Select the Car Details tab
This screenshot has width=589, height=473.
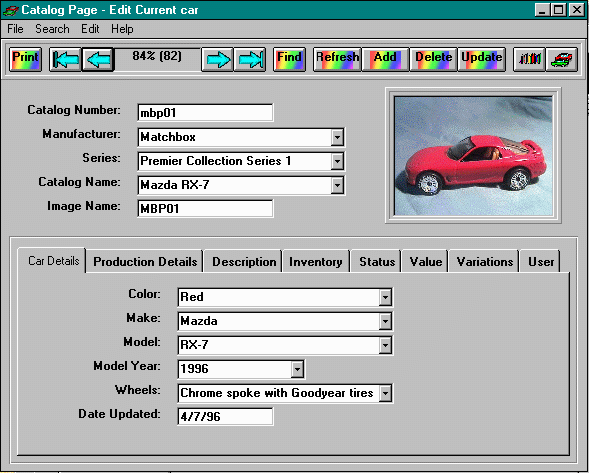[52, 261]
